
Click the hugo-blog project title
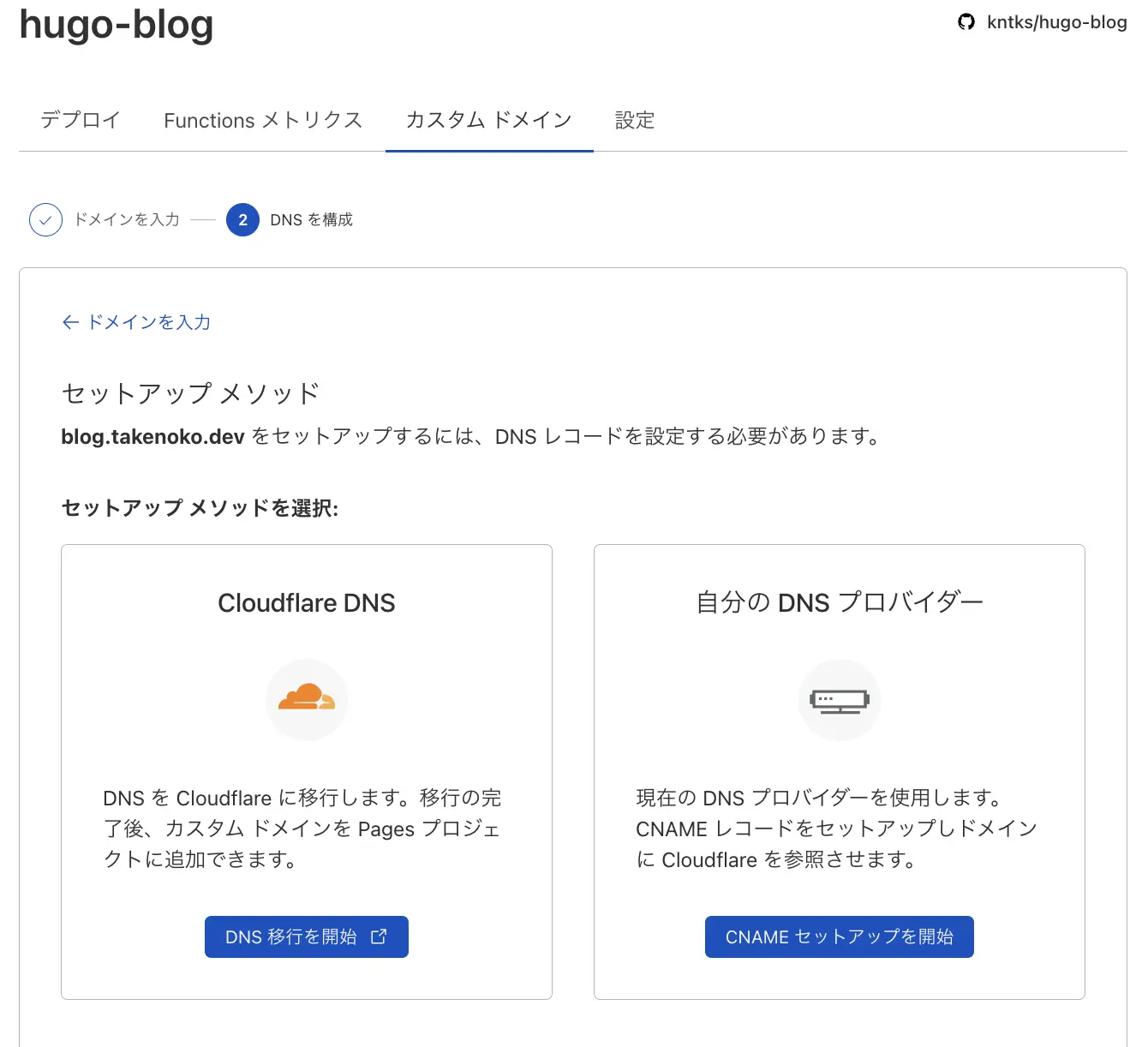117,24
